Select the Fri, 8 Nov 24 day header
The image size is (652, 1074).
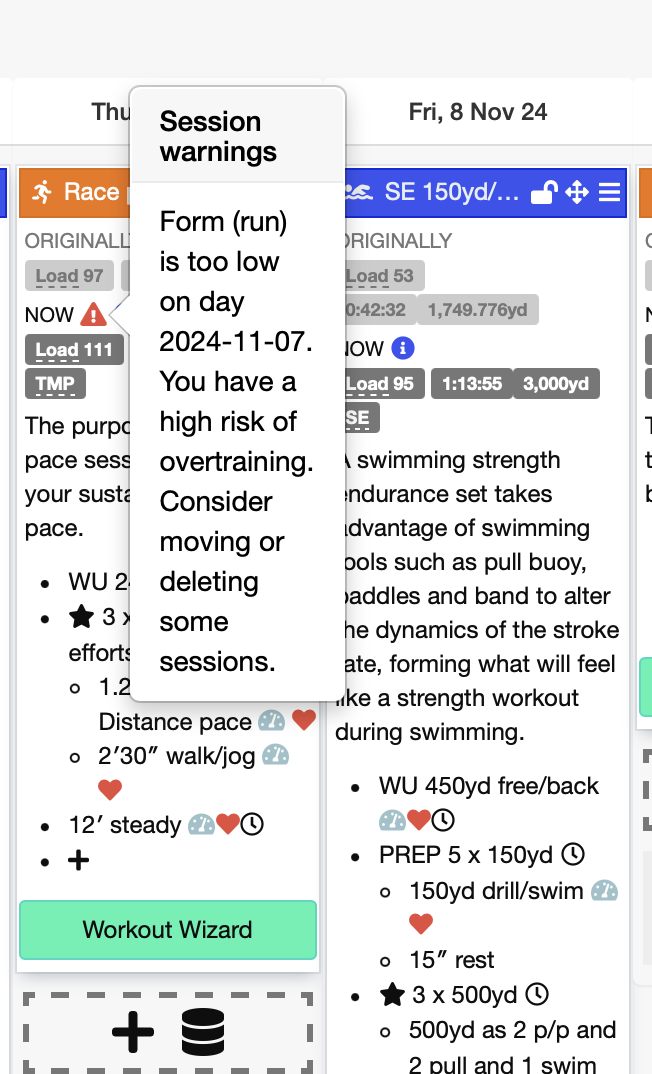tap(478, 112)
